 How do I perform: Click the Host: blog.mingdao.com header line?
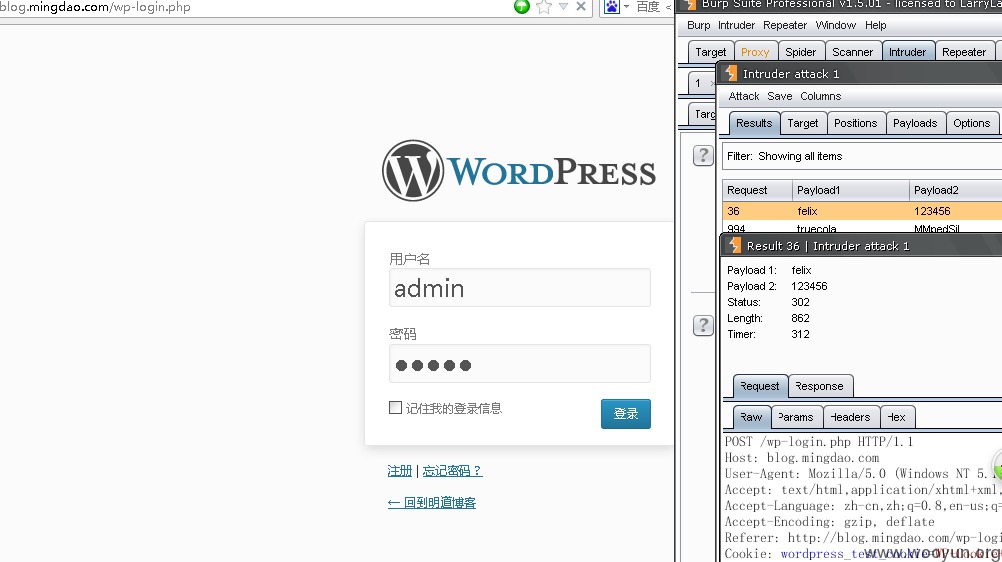[x=802, y=458]
